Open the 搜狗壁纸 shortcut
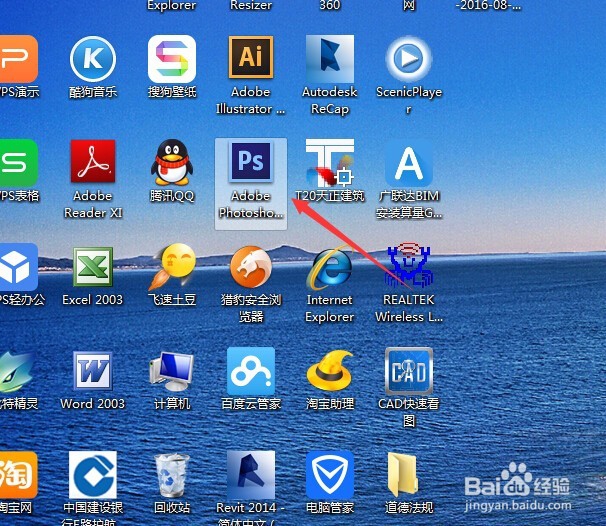606x526 pixels. [172, 59]
